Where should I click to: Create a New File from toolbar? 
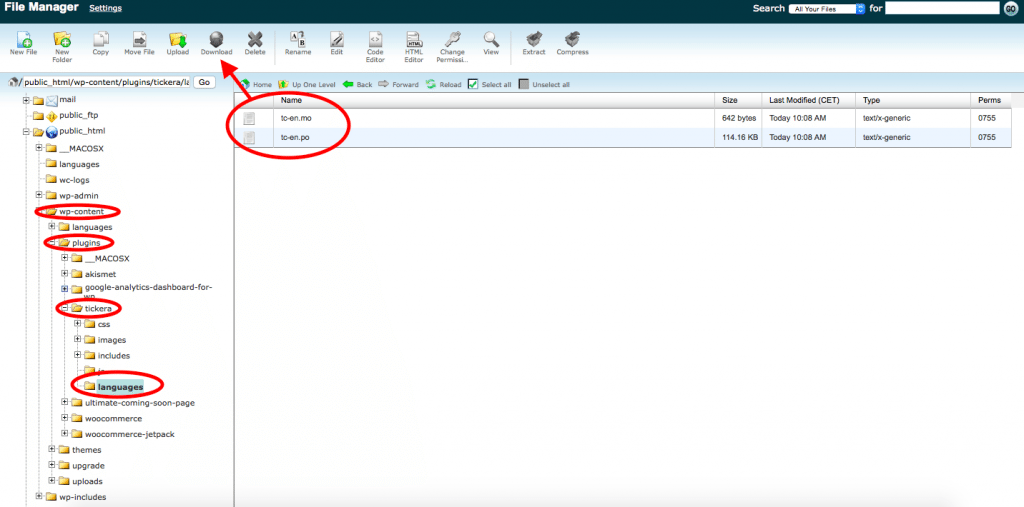(x=23, y=43)
